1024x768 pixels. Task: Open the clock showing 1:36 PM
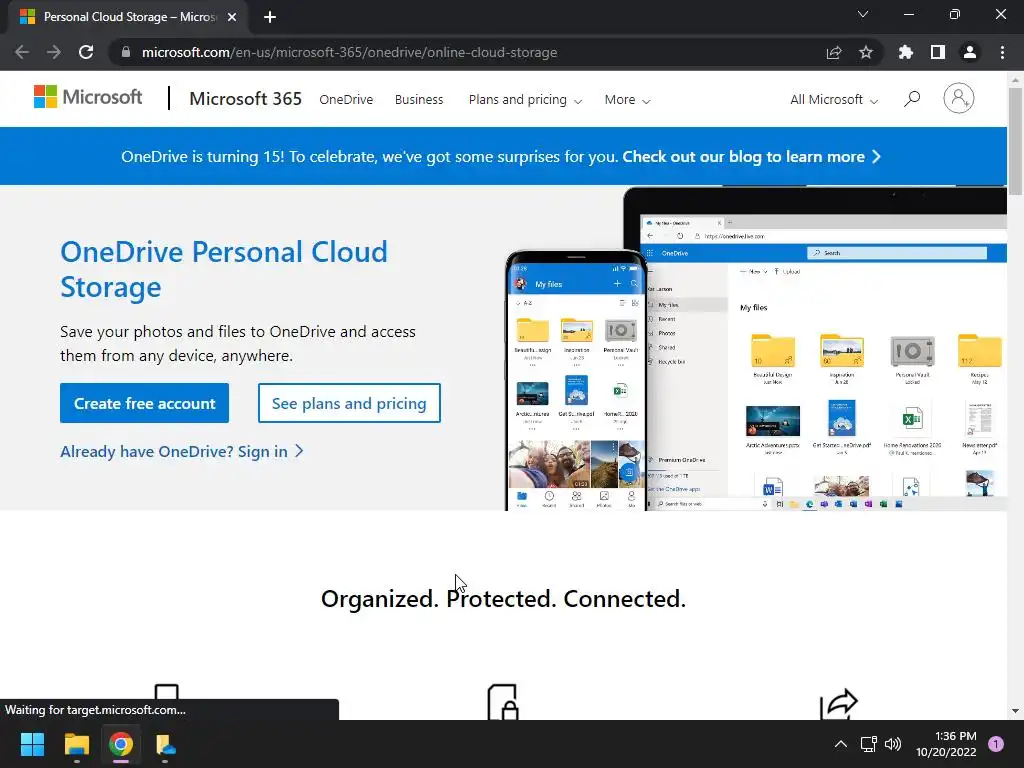(946, 744)
